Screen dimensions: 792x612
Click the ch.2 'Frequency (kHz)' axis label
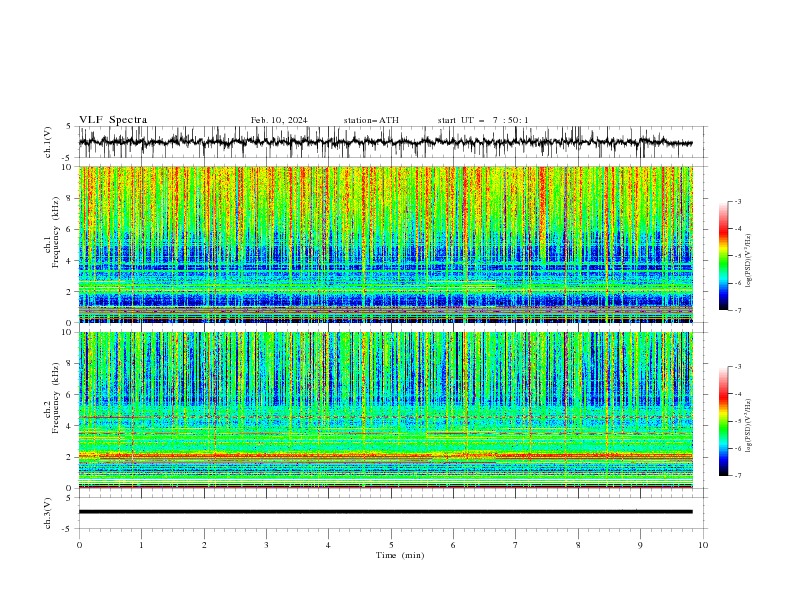56,398
